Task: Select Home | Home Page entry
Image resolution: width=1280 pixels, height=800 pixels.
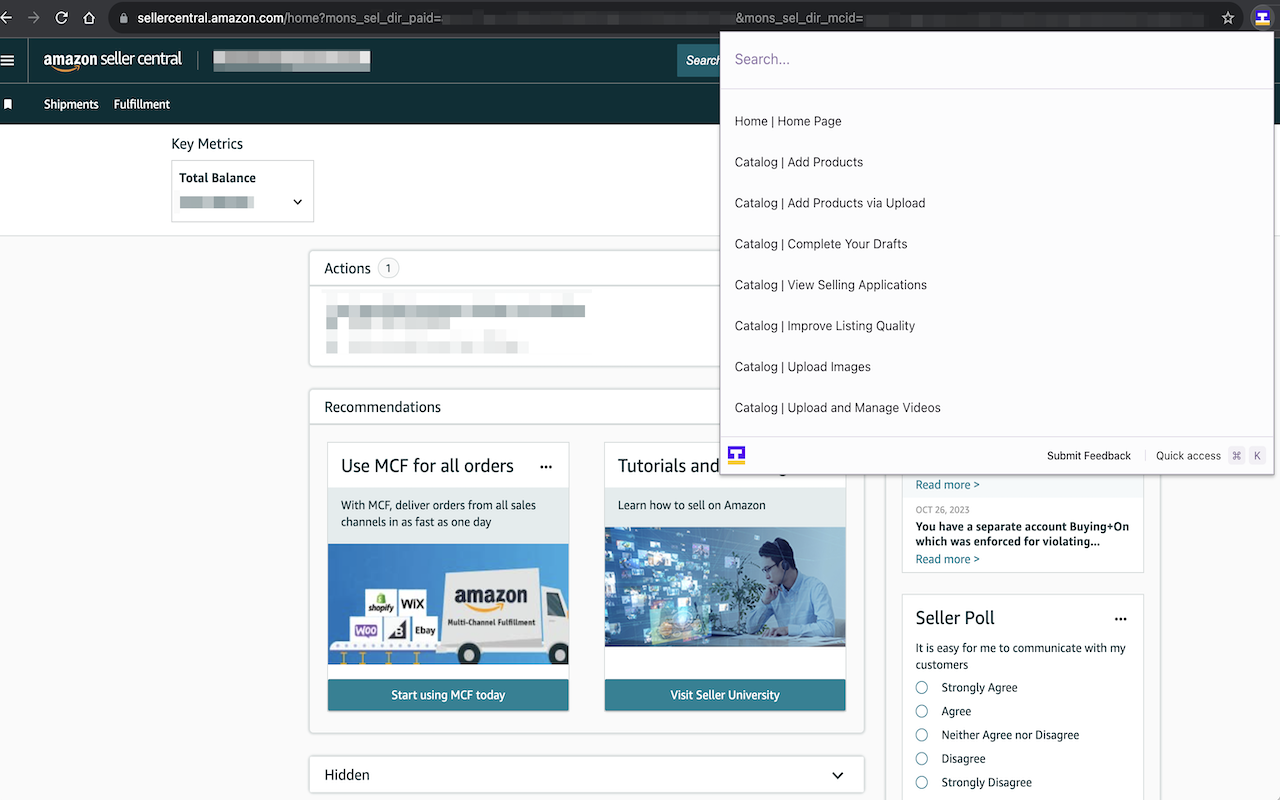Action: (x=996, y=121)
